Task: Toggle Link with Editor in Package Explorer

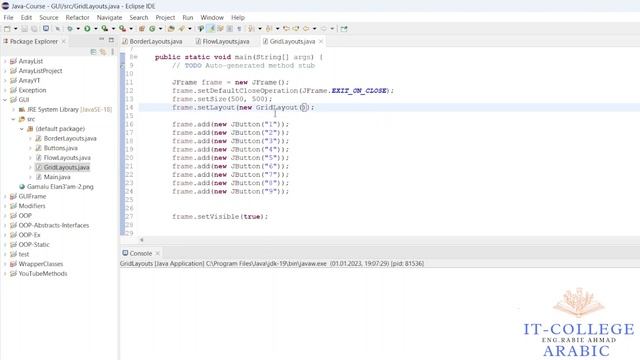Action: (103, 52)
